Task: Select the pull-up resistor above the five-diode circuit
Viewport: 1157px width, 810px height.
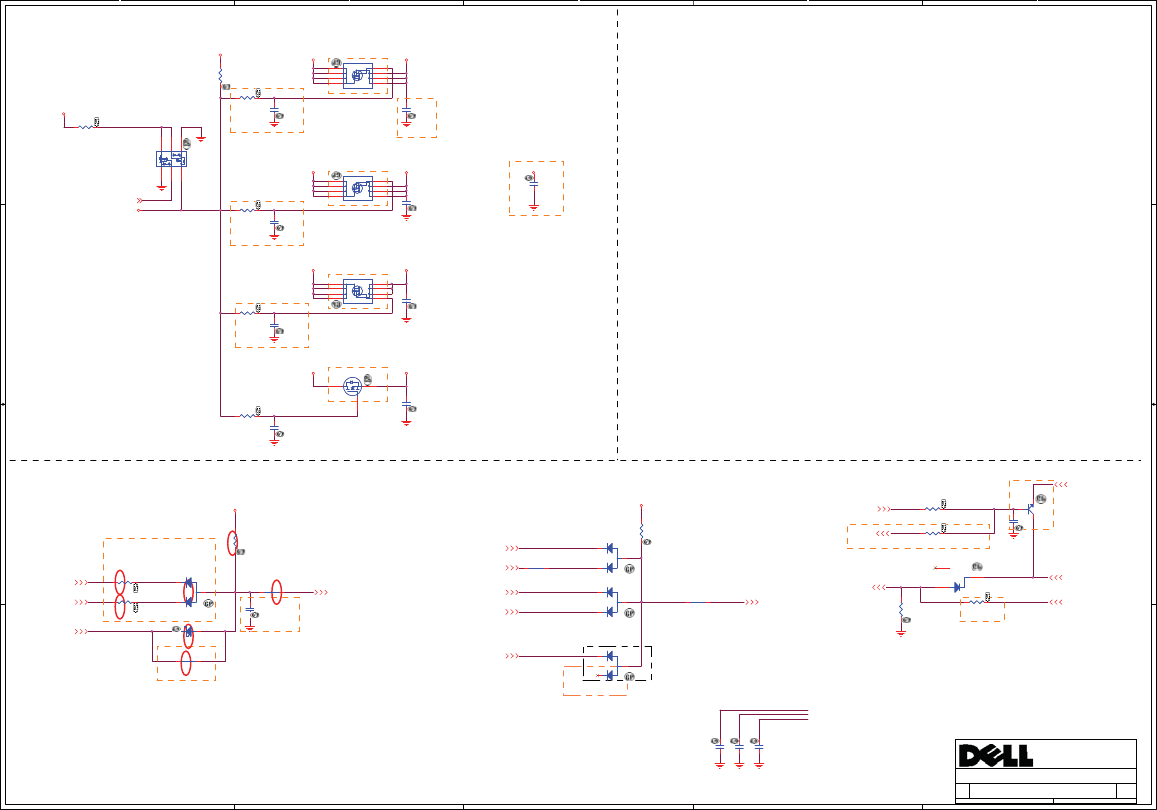Action: click(642, 531)
